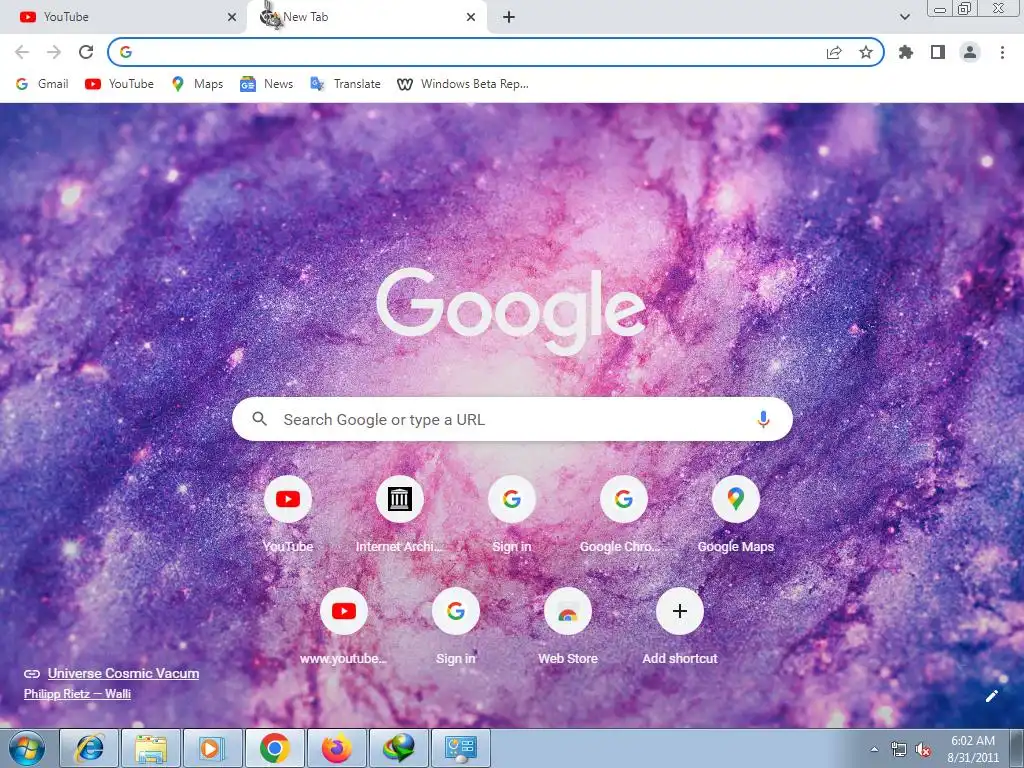Image resolution: width=1024 pixels, height=768 pixels.
Task: Bookmark this tab with the star icon
Action: click(866, 52)
